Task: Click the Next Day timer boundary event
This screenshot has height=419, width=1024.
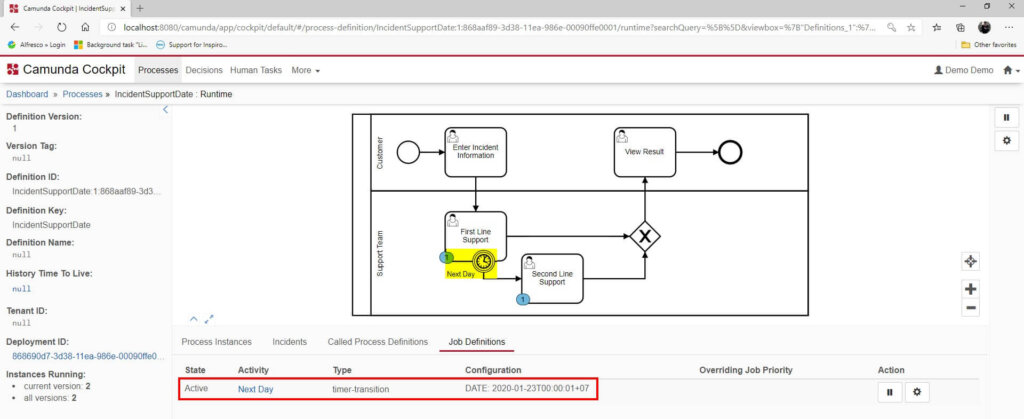Action: coord(483,262)
